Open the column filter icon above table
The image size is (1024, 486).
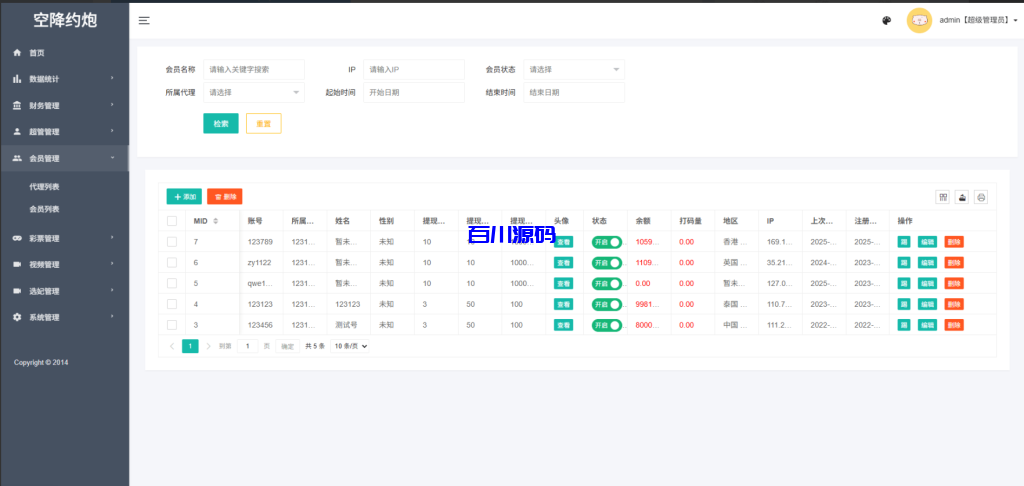pyautogui.click(x=942, y=197)
